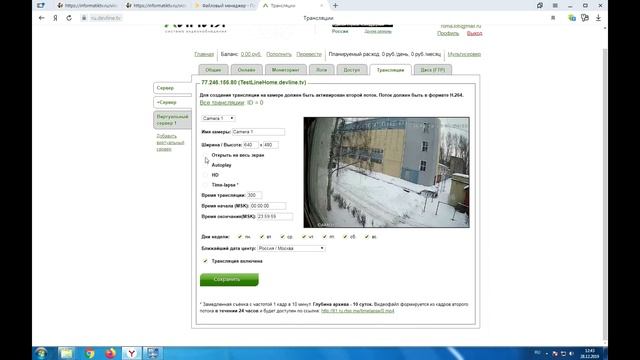Open a new browser tab
640x360 pixels.
(x=336, y=6)
